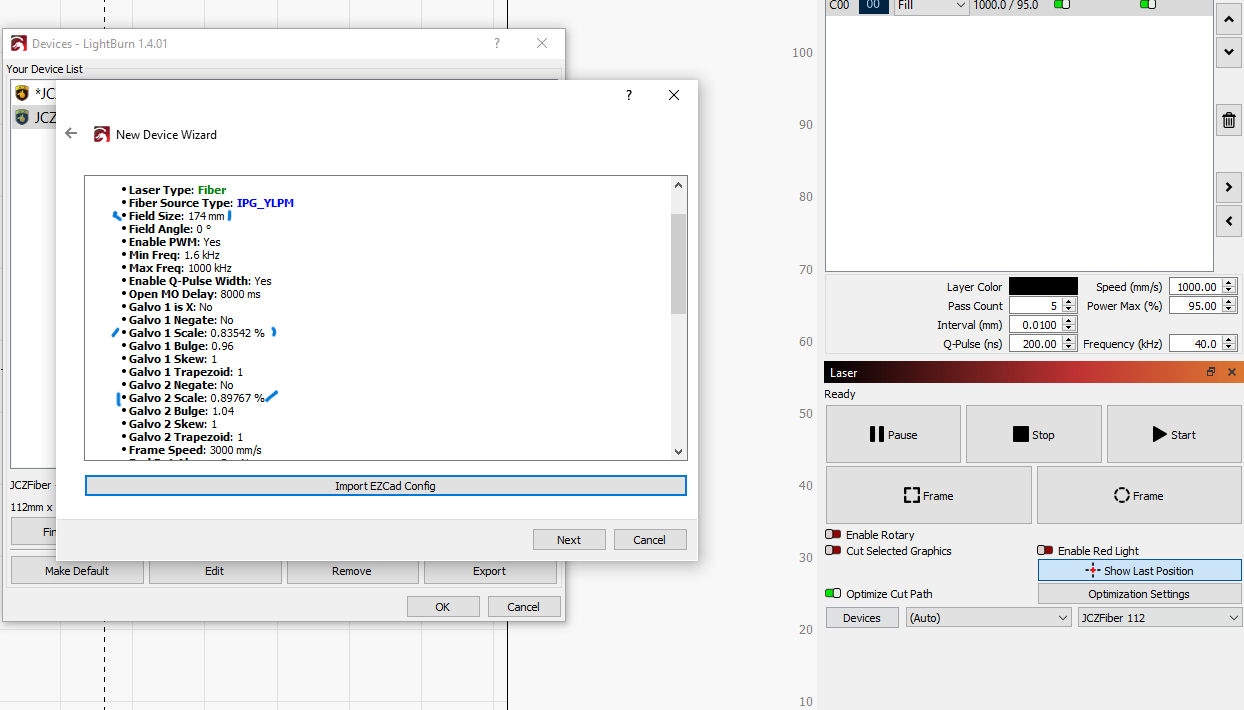
Task: Pause the laser job
Action: coord(893,434)
